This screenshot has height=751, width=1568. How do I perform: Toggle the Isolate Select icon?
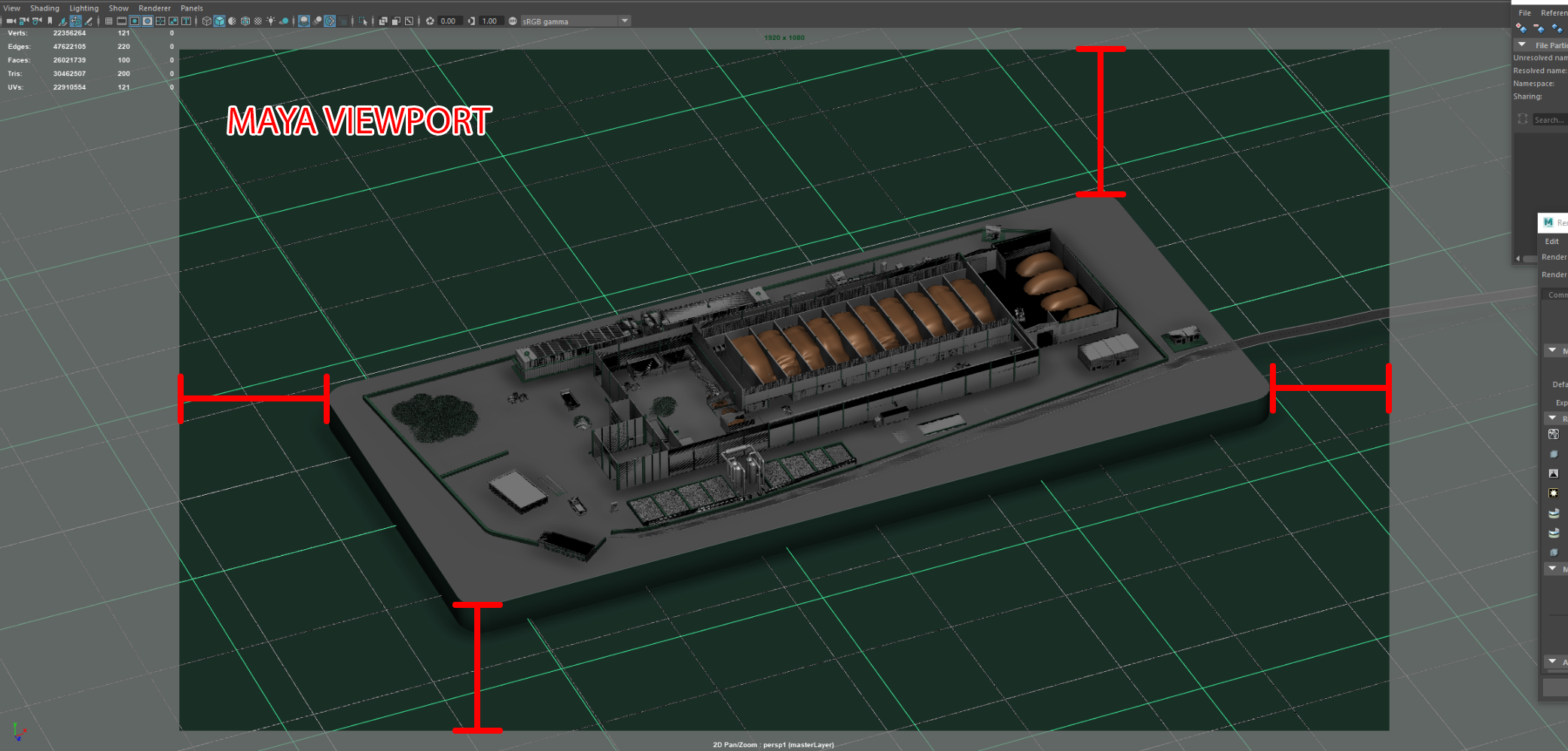pos(363,21)
